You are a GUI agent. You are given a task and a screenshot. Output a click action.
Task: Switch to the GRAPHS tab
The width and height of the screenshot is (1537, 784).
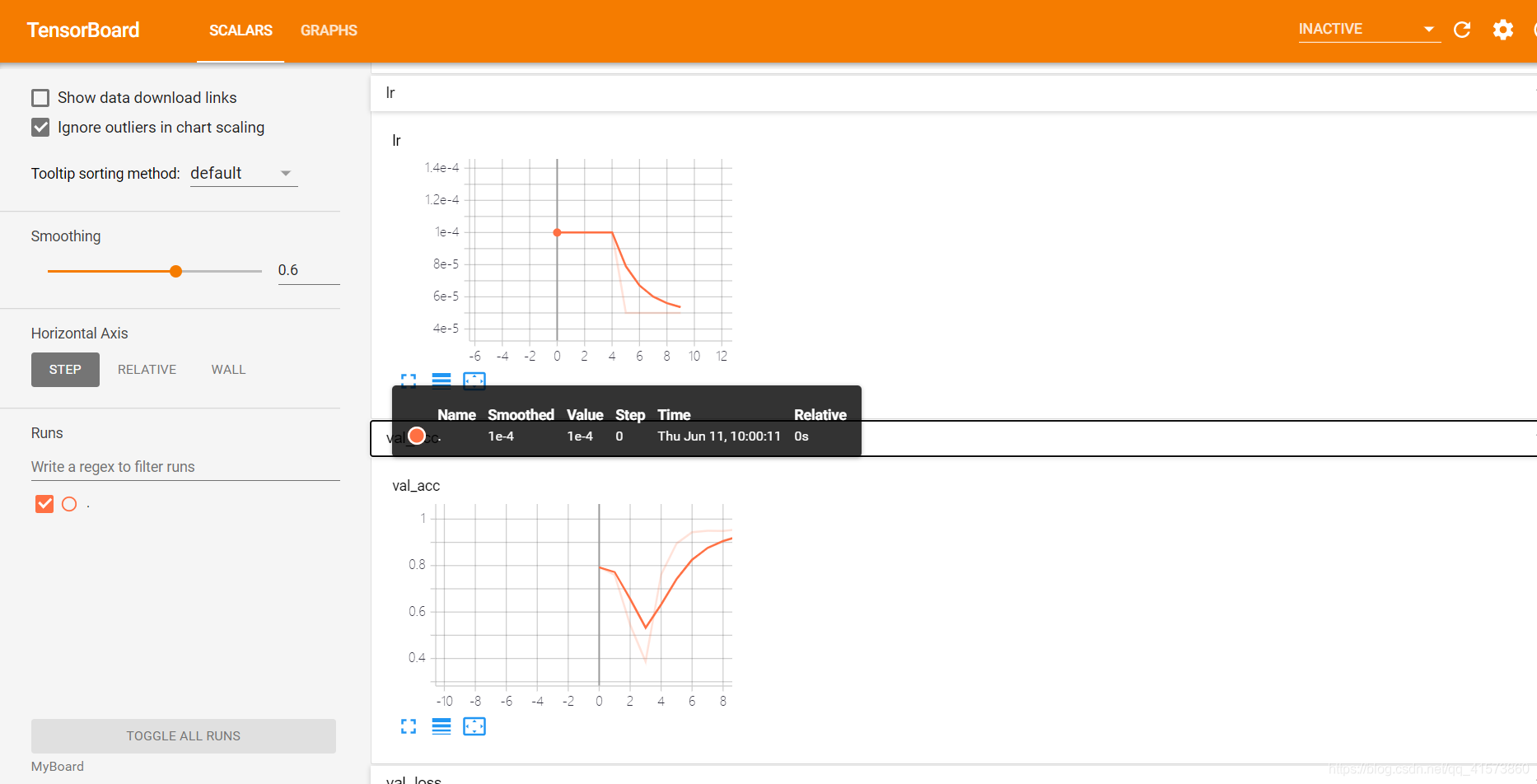tap(329, 30)
